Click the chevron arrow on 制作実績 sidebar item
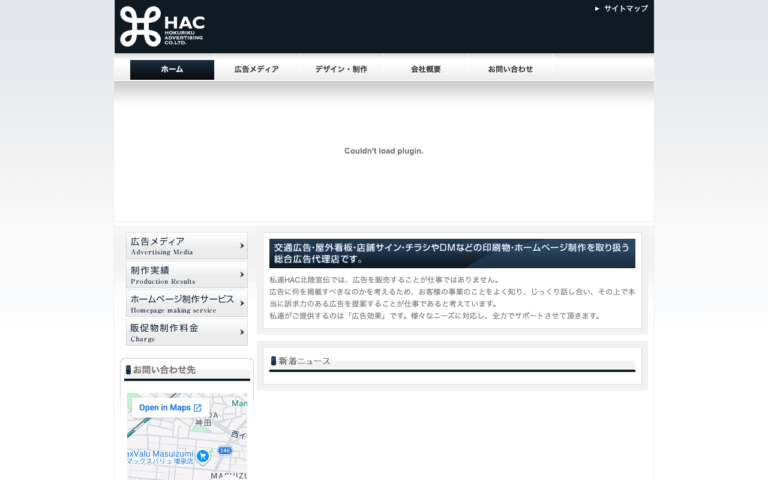The height and width of the screenshot is (480, 768). coord(241,275)
